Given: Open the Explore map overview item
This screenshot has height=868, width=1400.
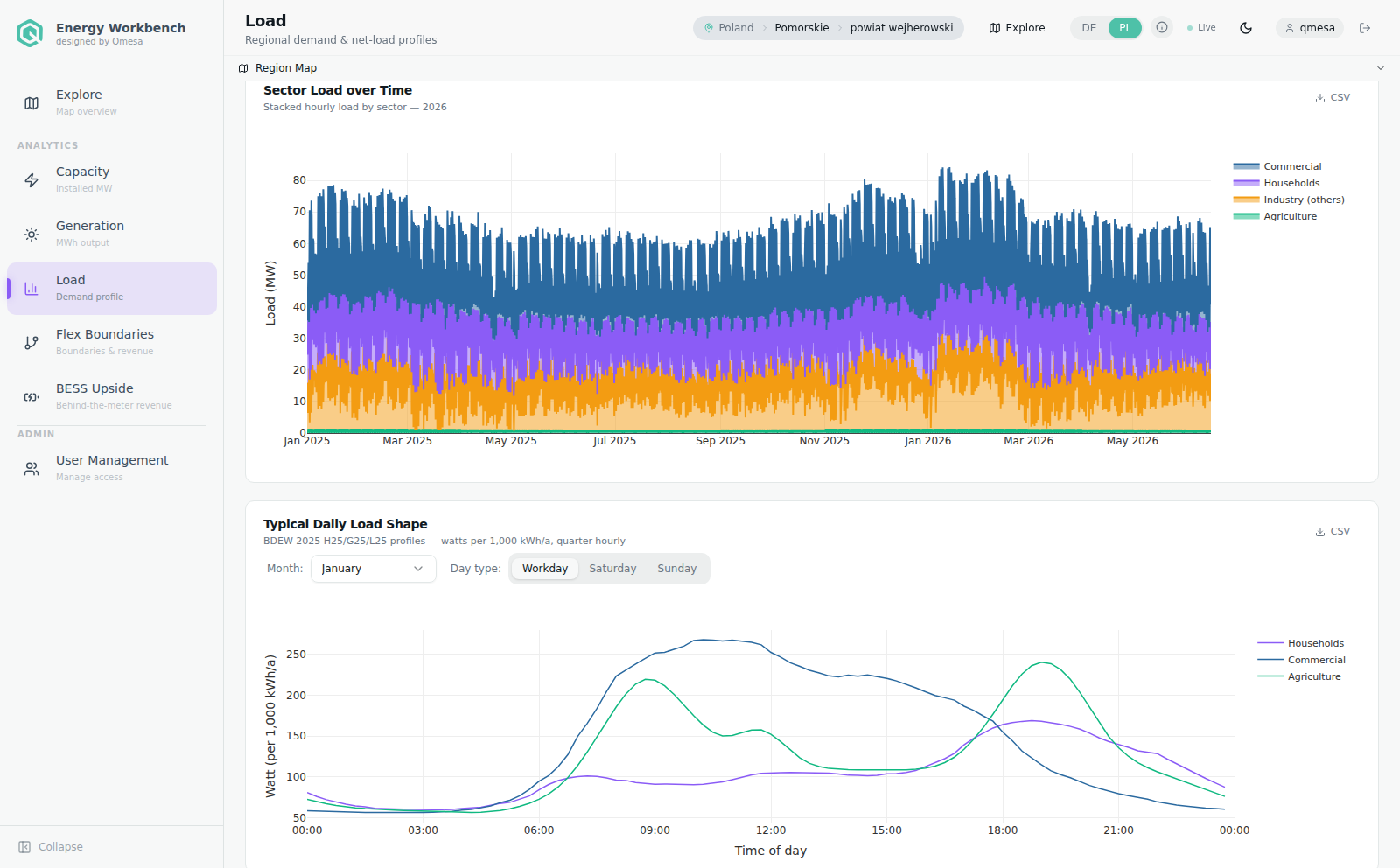Looking at the screenshot, I should pos(112,102).
